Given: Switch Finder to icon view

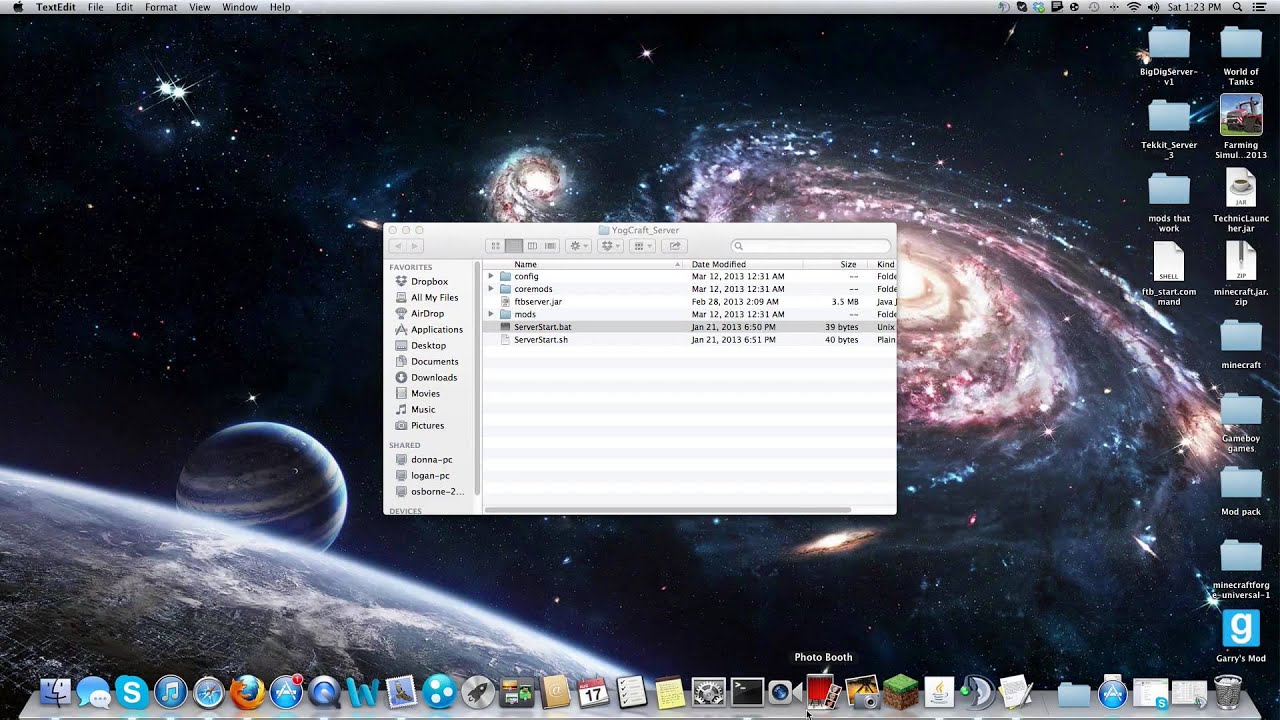Looking at the screenshot, I should click(x=495, y=246).
